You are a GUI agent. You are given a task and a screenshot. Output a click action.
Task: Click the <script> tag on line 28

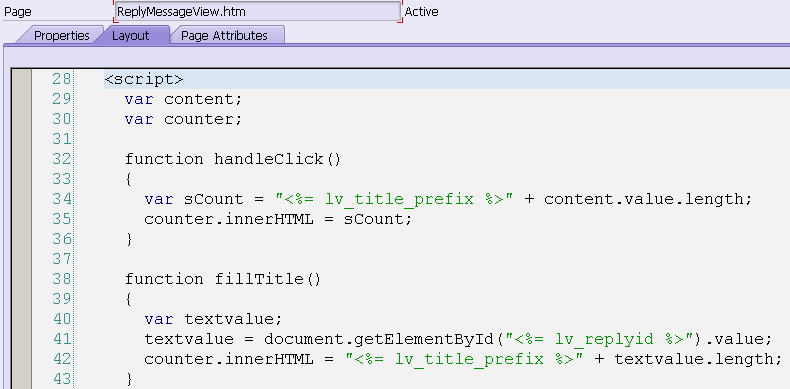click(144, 80)
